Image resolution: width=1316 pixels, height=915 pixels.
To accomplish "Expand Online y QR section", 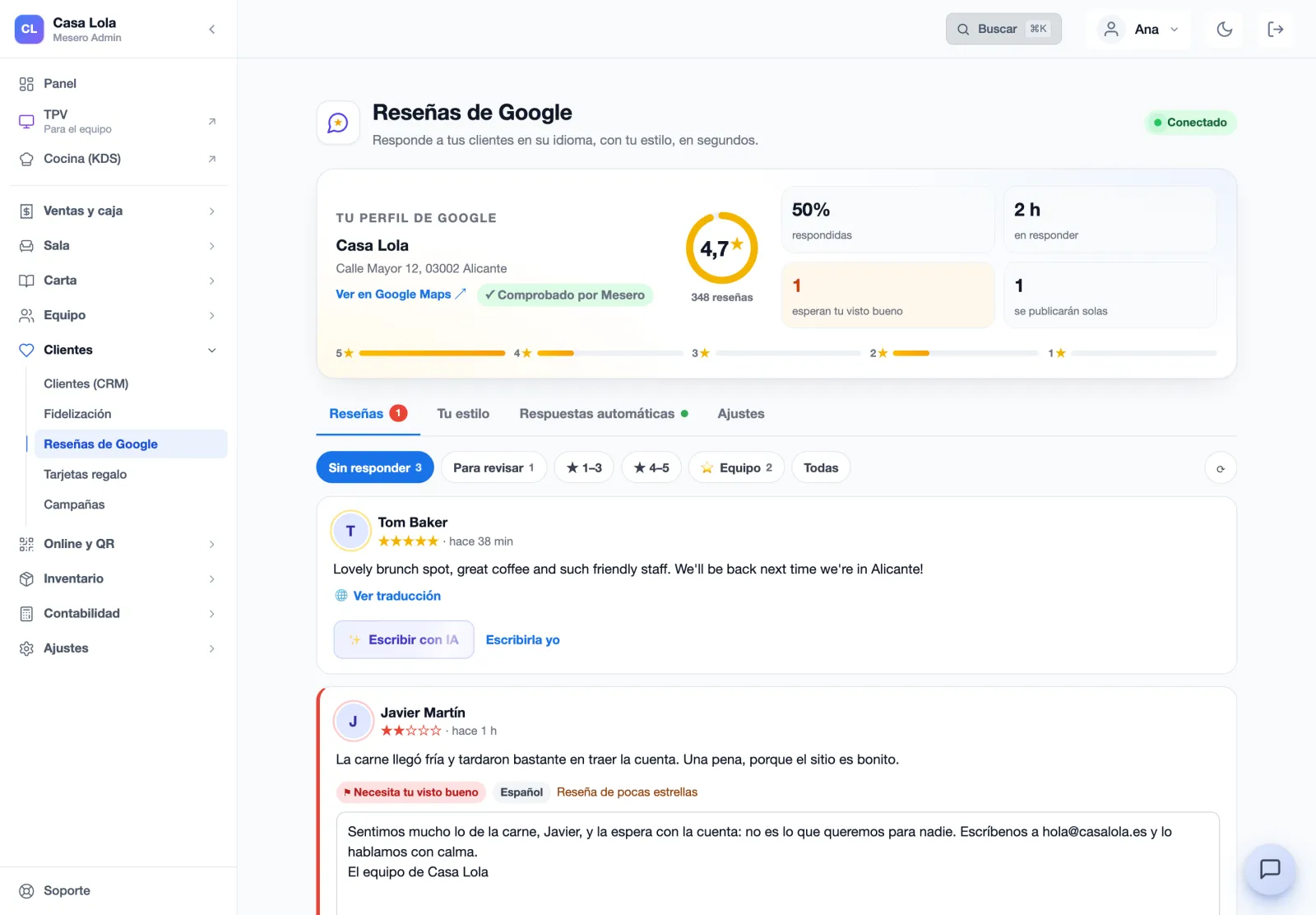I will pos(118,544).
